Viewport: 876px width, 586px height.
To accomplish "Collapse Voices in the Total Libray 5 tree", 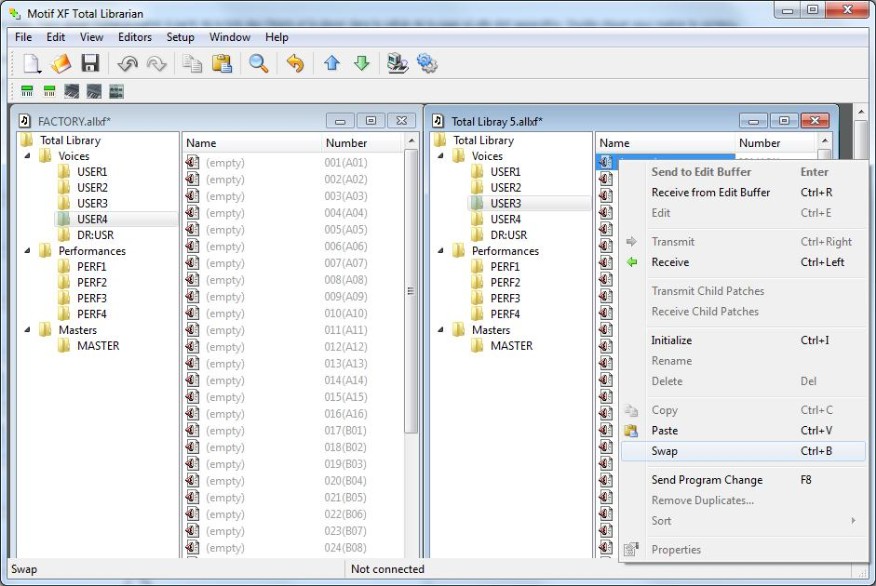I will 441,156.
